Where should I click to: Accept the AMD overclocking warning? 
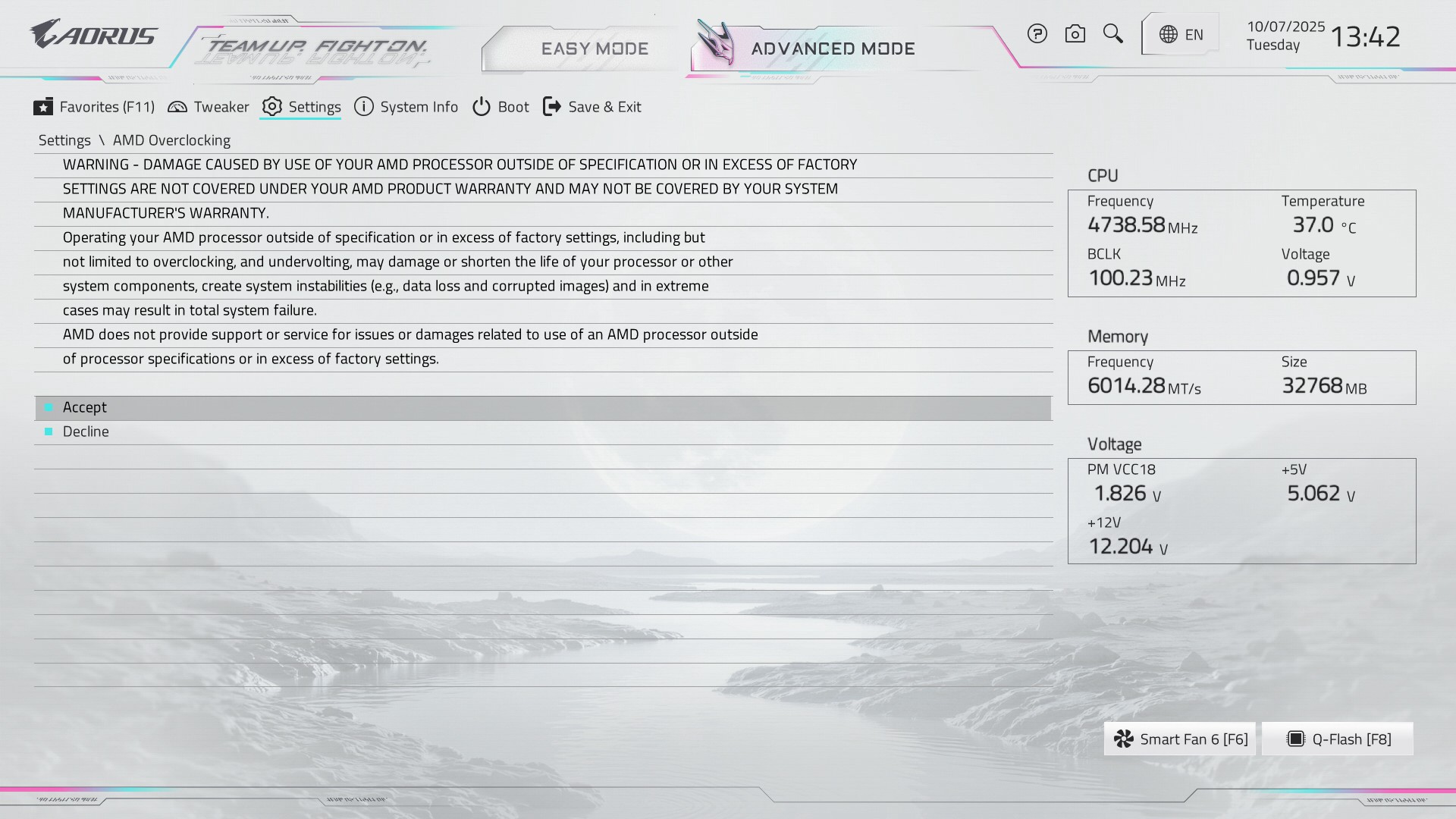click(85, 408)
